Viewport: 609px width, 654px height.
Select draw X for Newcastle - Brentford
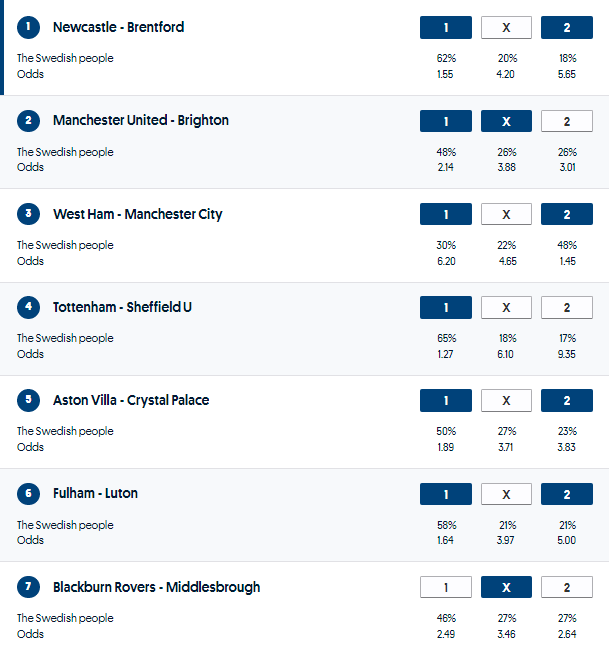click(506, 27)
